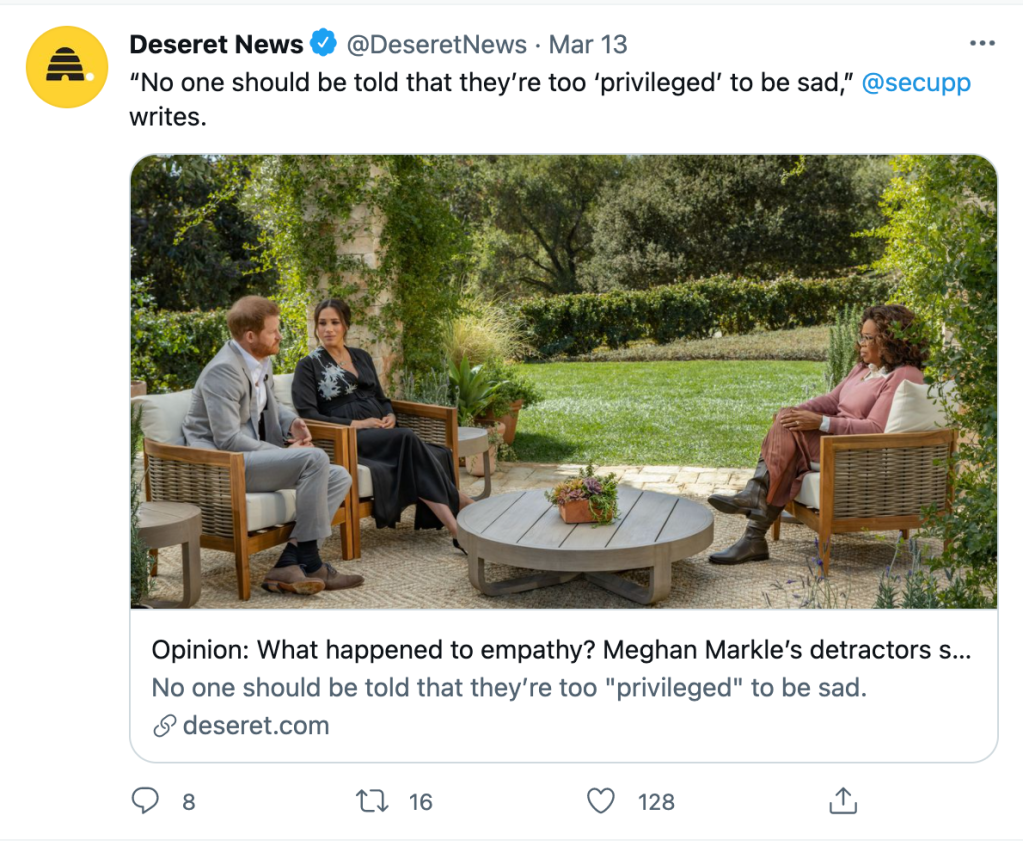
Task: Click the chain link icon beside deseret.com
Action: coord(165,726)
